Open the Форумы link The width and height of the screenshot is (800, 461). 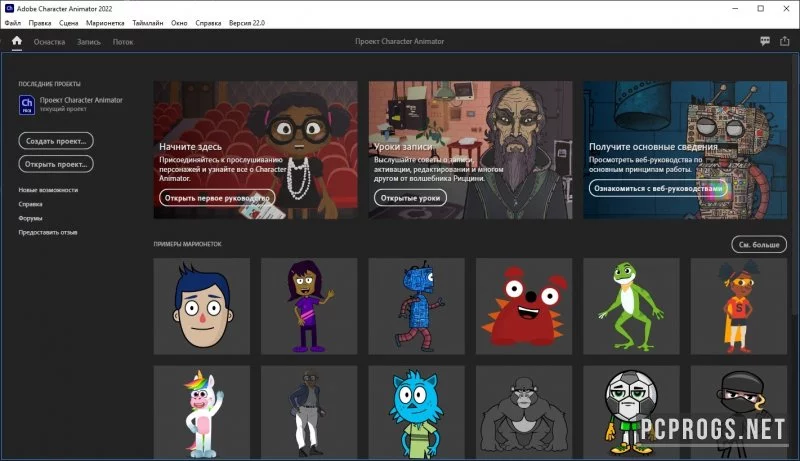31,218
